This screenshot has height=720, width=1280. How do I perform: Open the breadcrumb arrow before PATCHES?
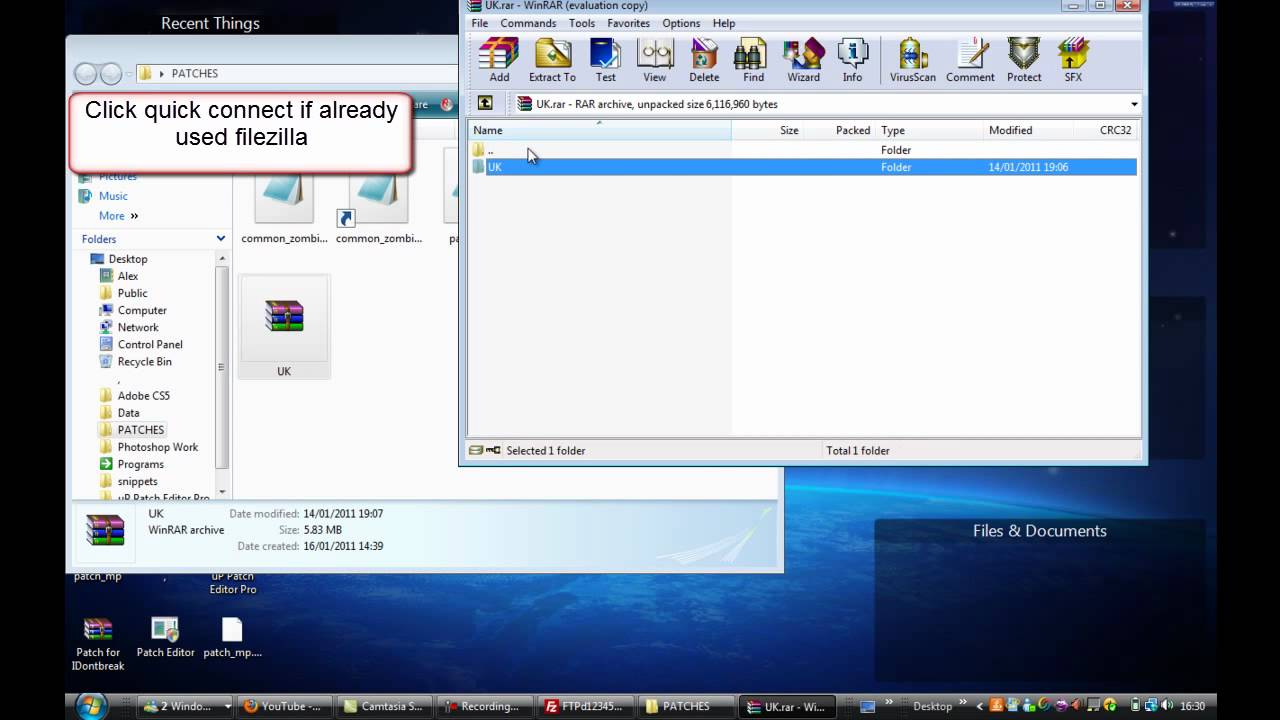(161, 74)
